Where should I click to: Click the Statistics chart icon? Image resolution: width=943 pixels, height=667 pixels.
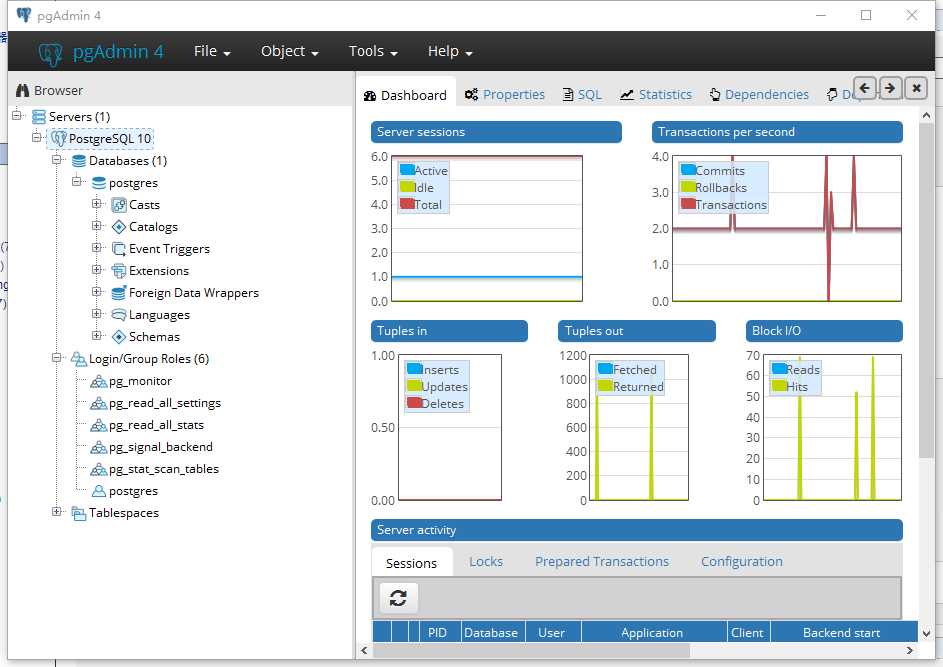click(627, 95)
